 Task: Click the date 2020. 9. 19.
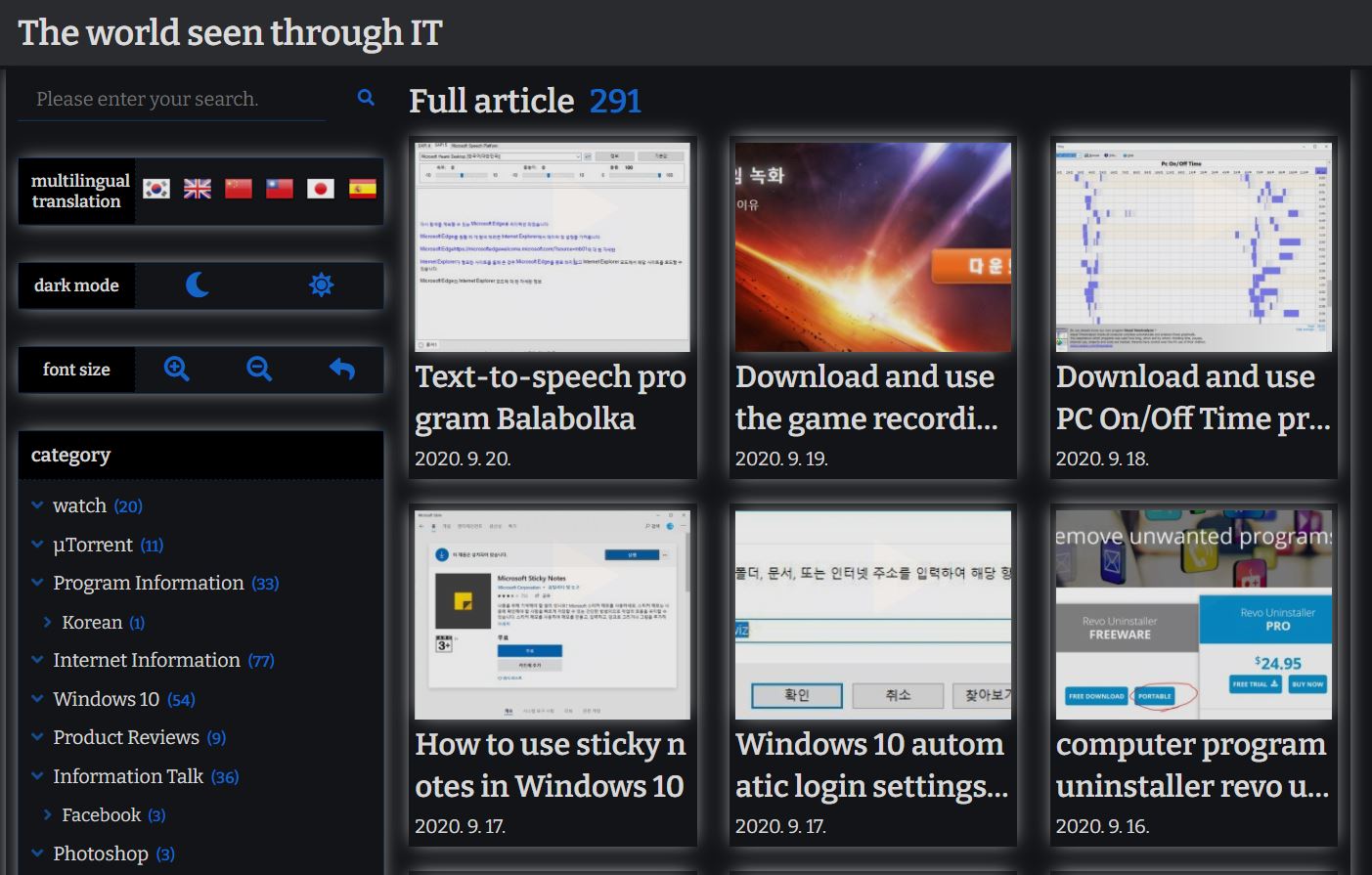point(781,459)
